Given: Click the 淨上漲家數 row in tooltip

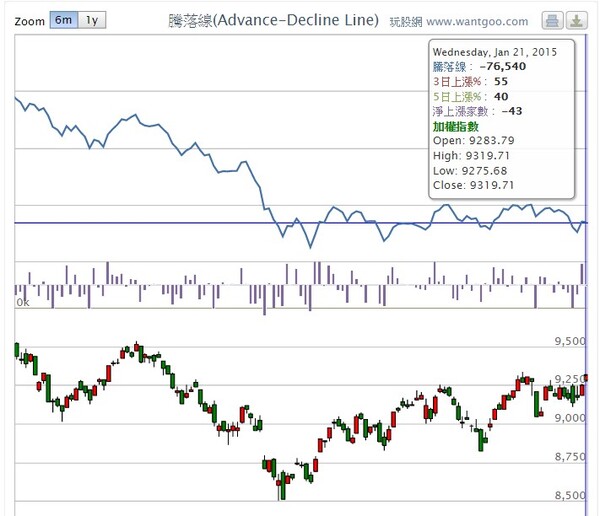Looking at the screenshot, I should (477, 111).
